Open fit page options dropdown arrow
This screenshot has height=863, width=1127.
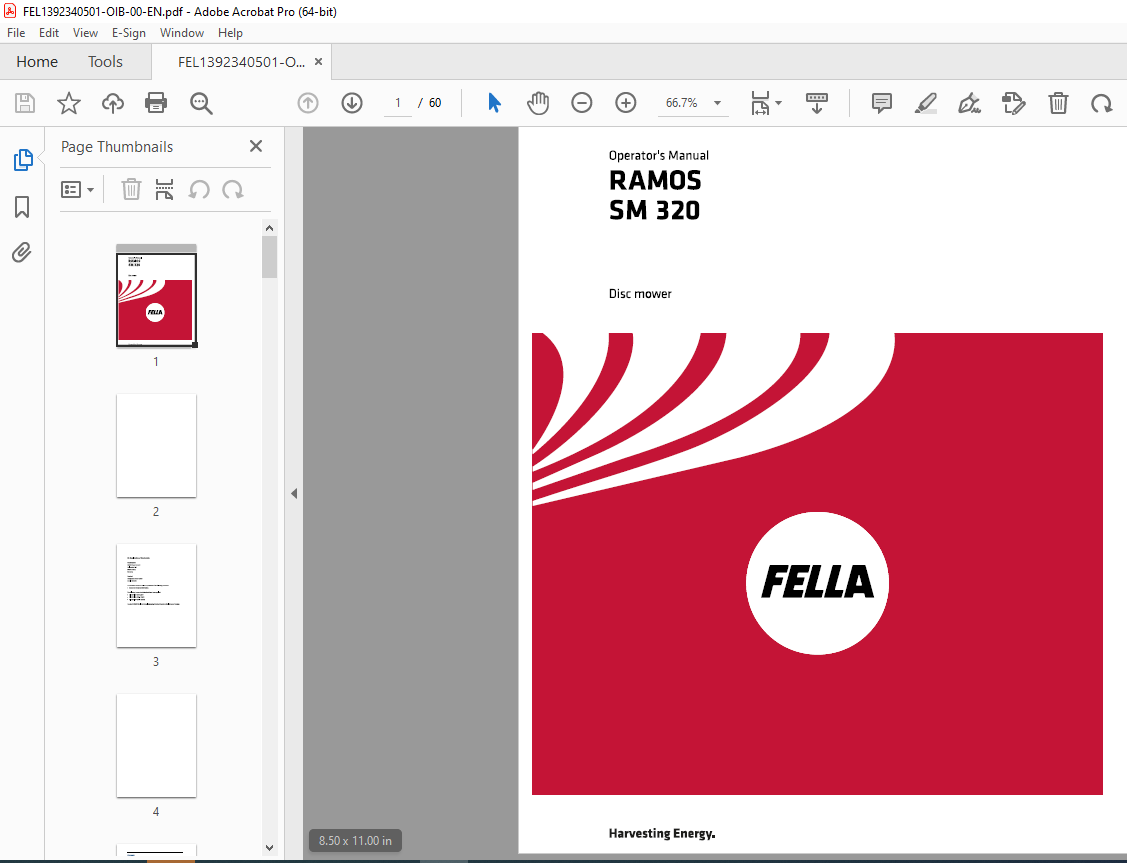pos(778,103)
